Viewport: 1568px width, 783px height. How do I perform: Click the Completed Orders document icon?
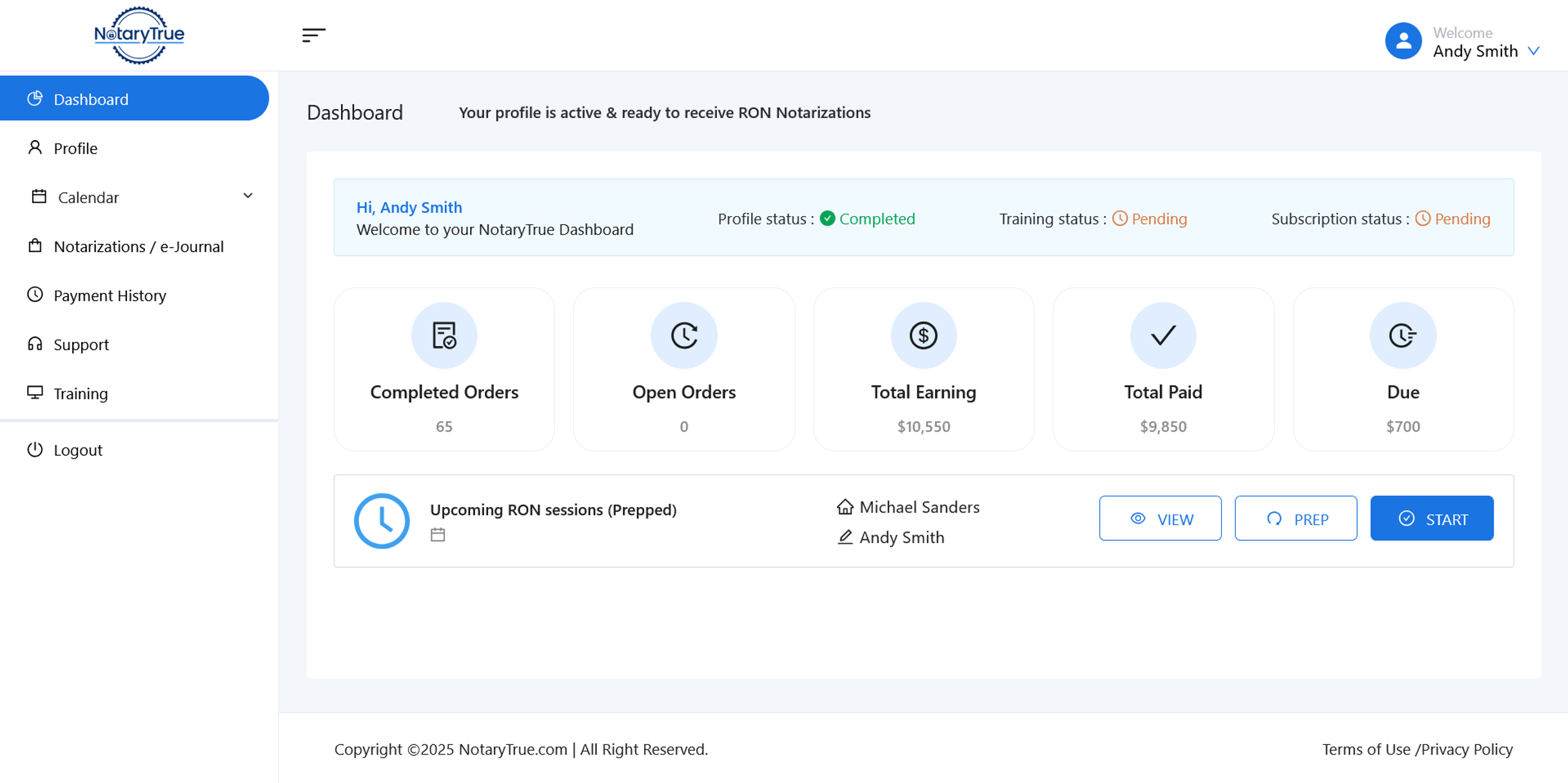(444, 335)
